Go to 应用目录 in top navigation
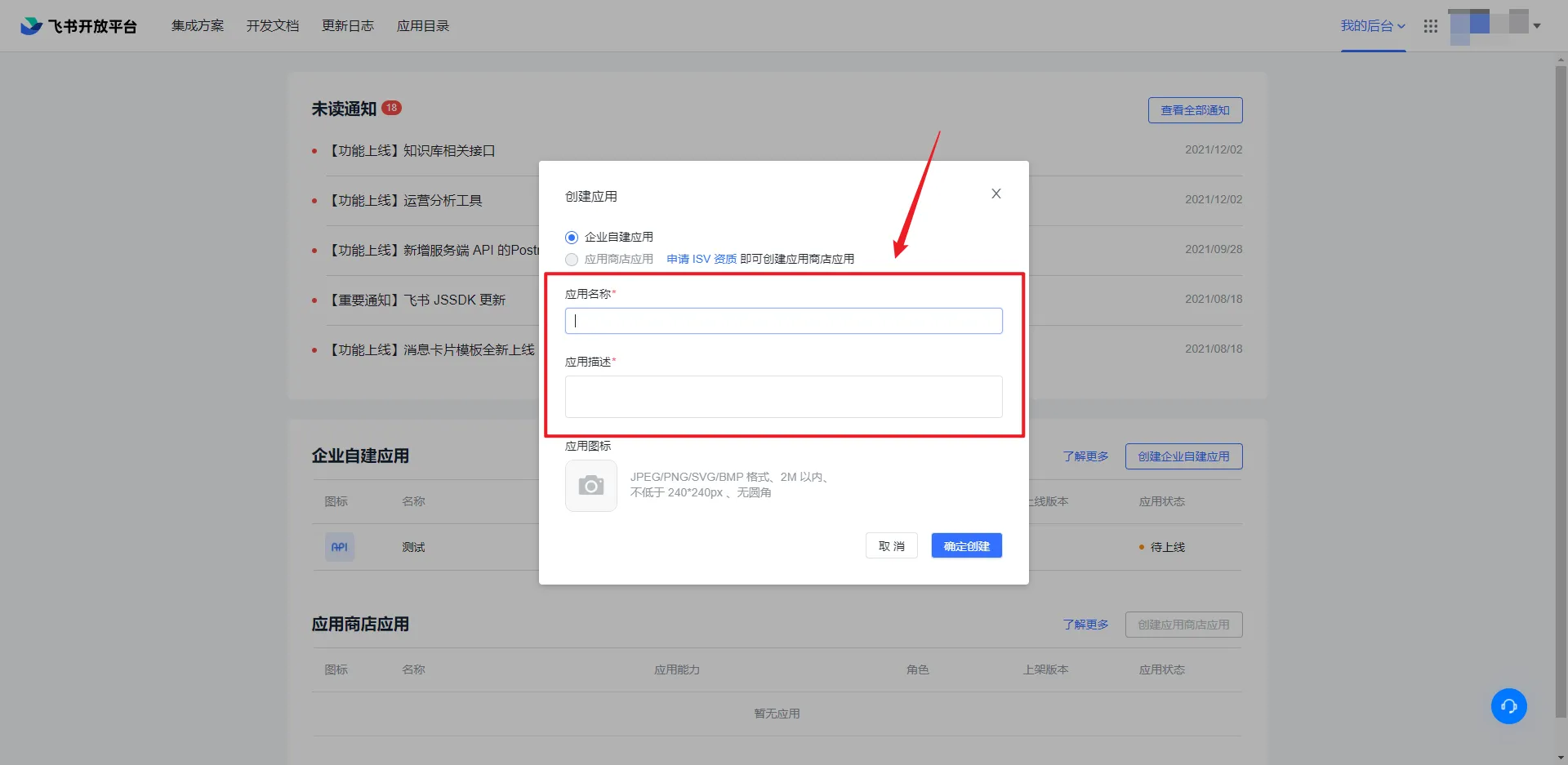This screenshot has height=765, width=1568. 423,26
